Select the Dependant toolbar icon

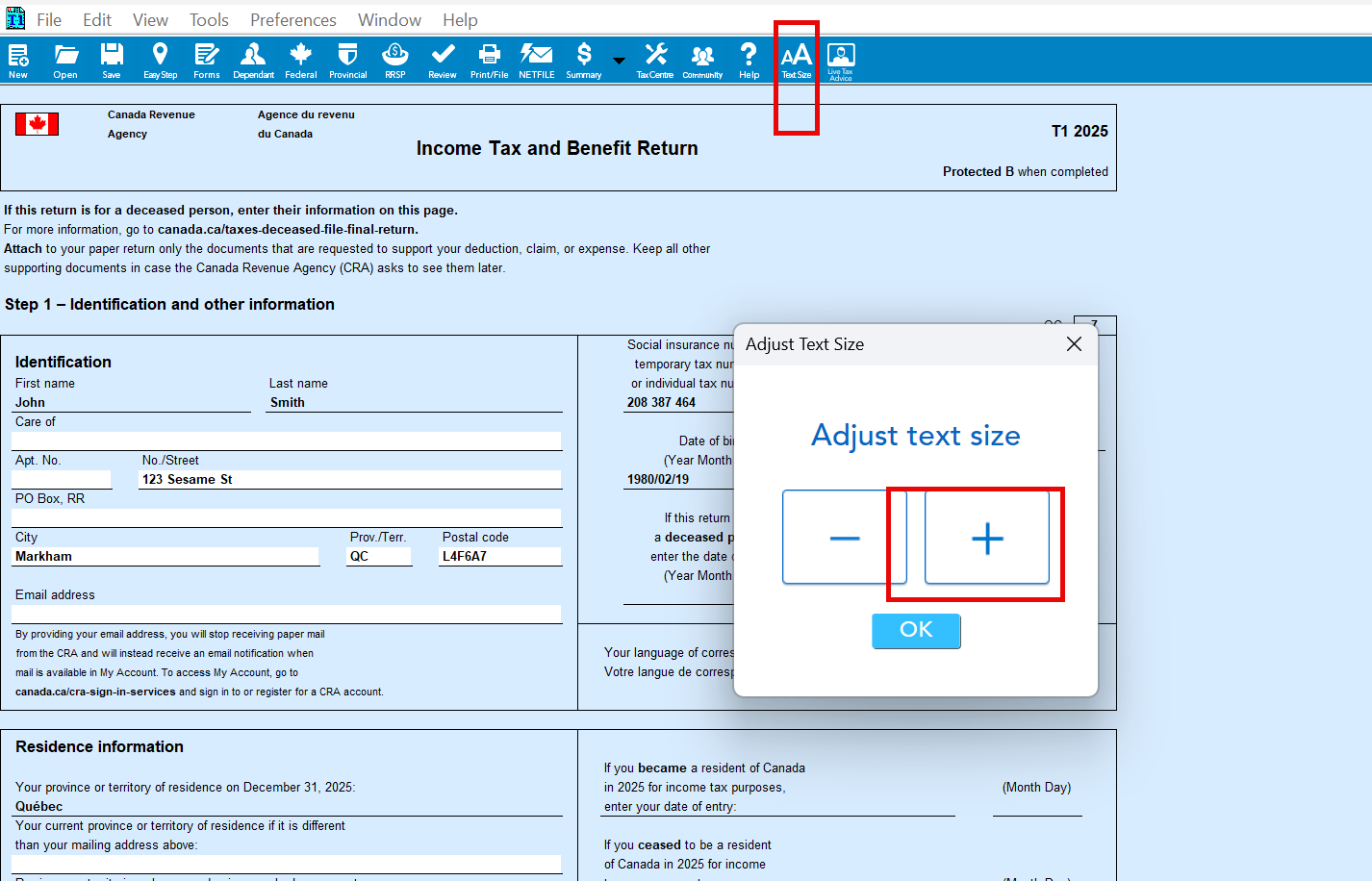click(253, 61)
